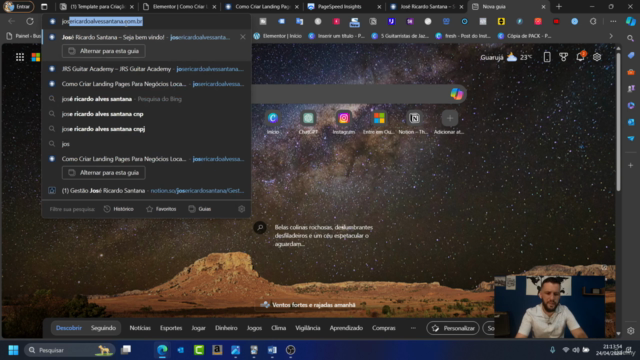The image size is (640, 360).
Task: Open the notifications bell on new tab page
Action: tap(580, 57)
